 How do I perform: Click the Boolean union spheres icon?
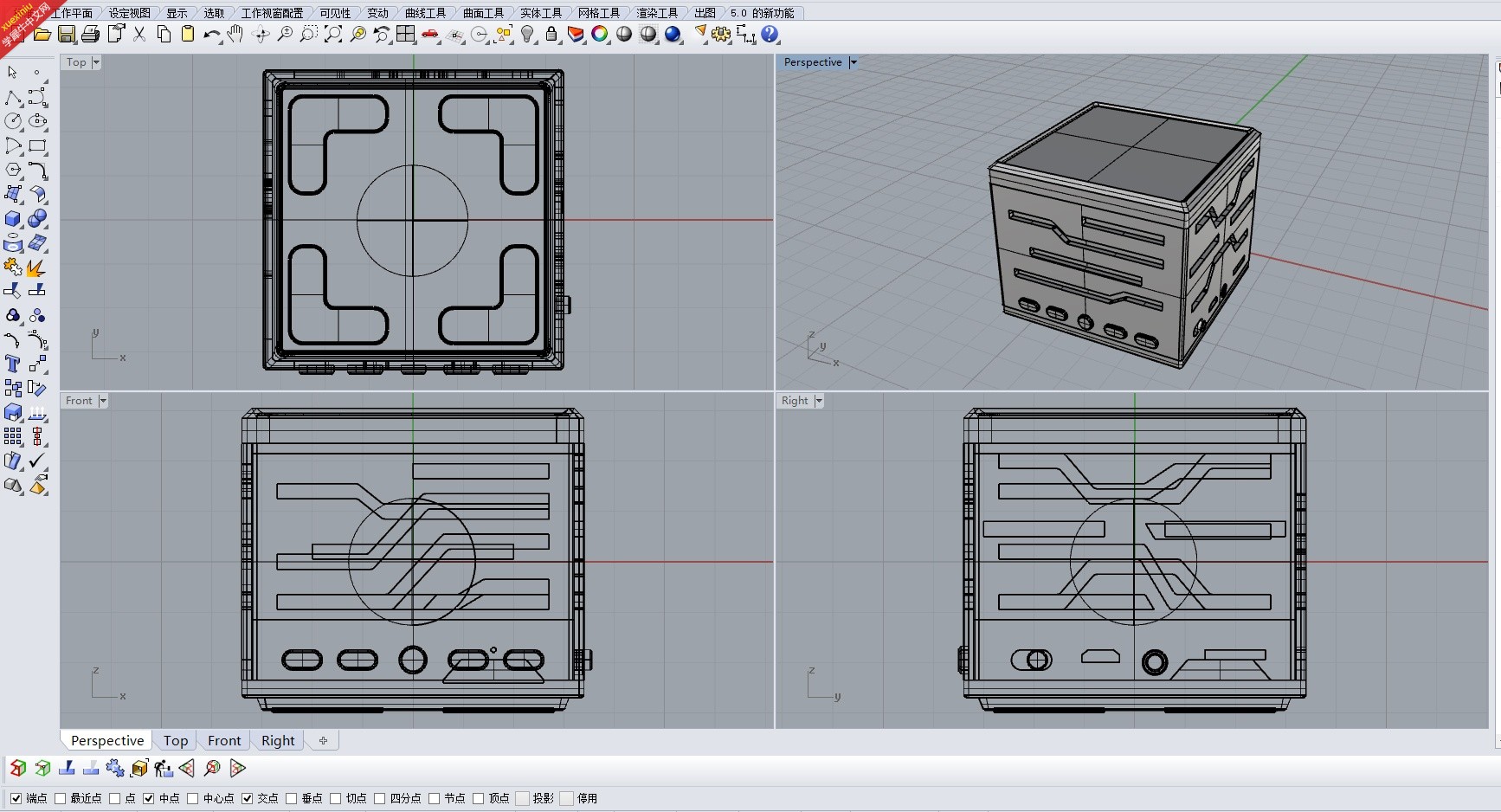click(x=37, y=219)
